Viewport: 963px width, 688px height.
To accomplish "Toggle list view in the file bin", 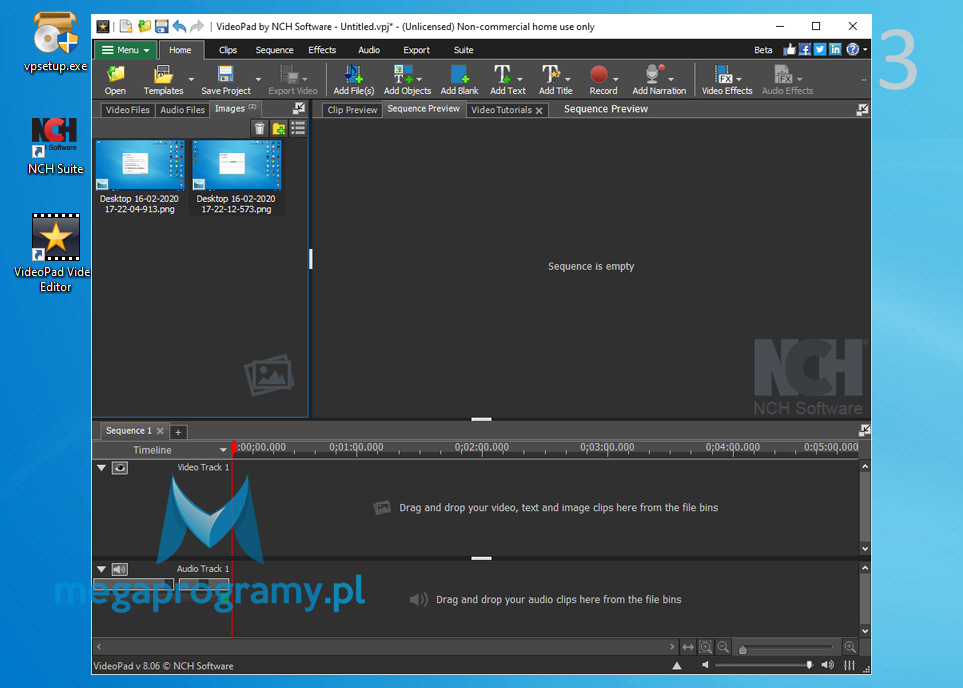I will pos(298,128).
